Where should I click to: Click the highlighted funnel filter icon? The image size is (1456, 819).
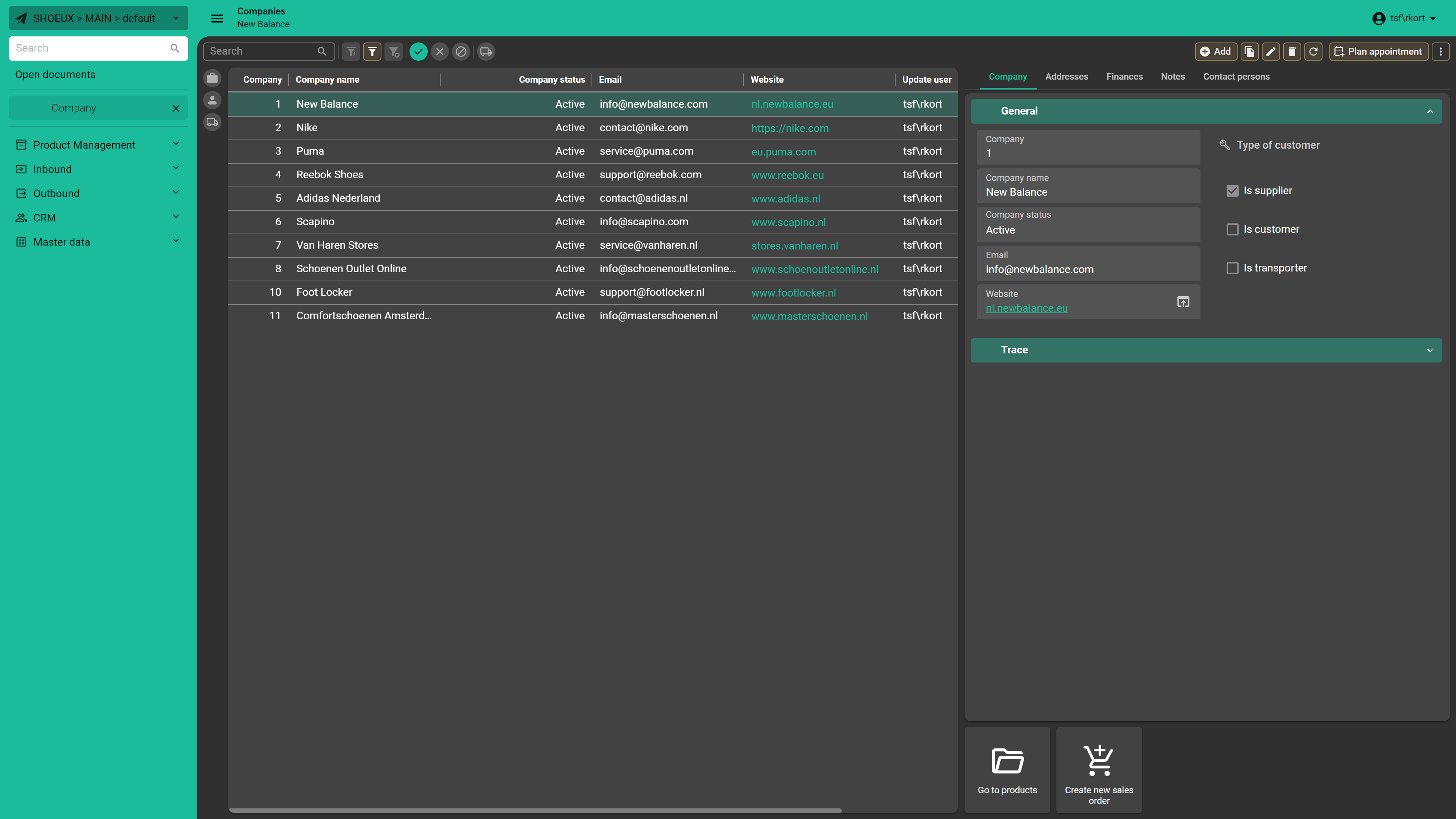click(x=372, y=52)
